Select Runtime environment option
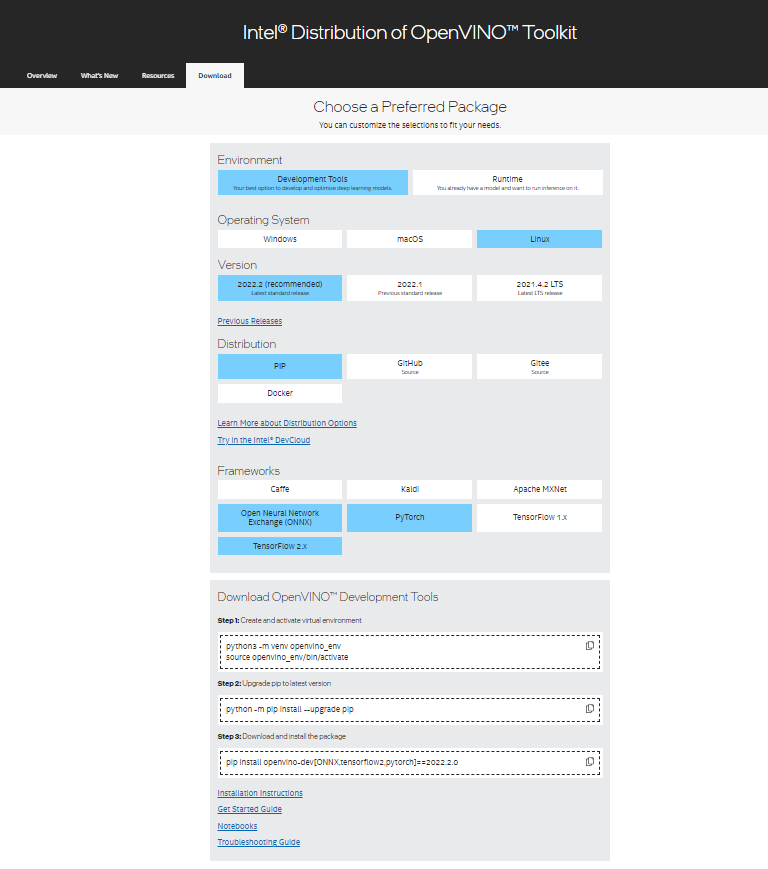768x869 pixels. tap(508, 182)
